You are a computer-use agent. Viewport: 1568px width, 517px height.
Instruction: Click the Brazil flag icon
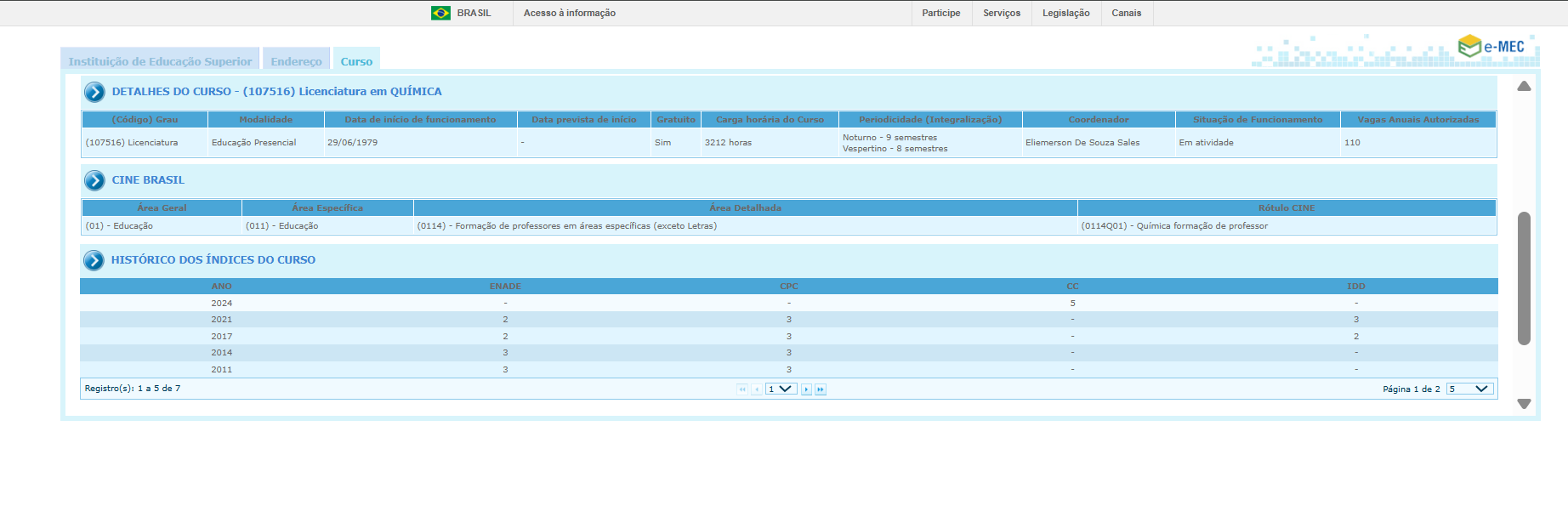pyautogui.click(x=440, y=13)
